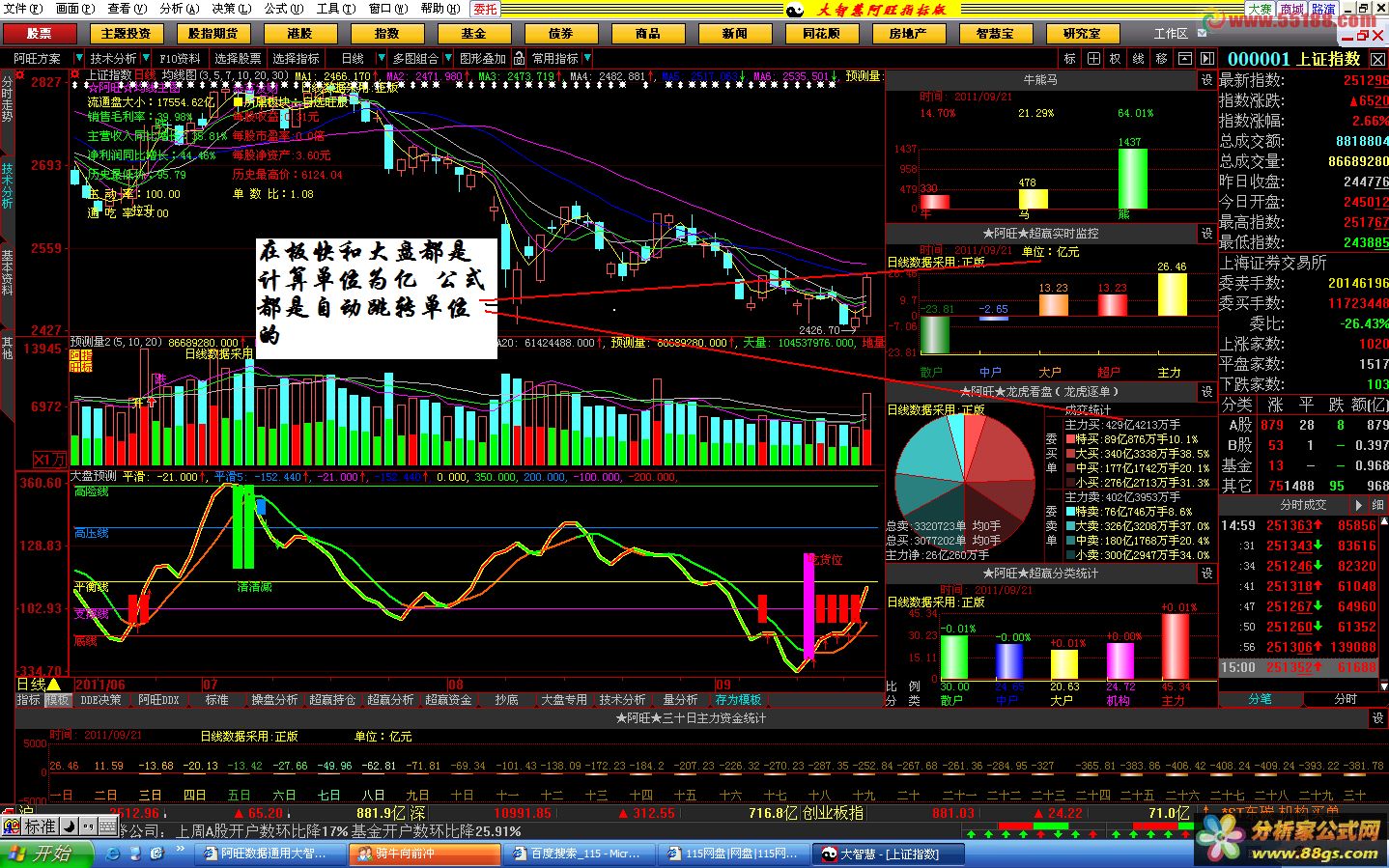
Task: Click the lock icon beside 图形叠加
Action: coord(520,59)
